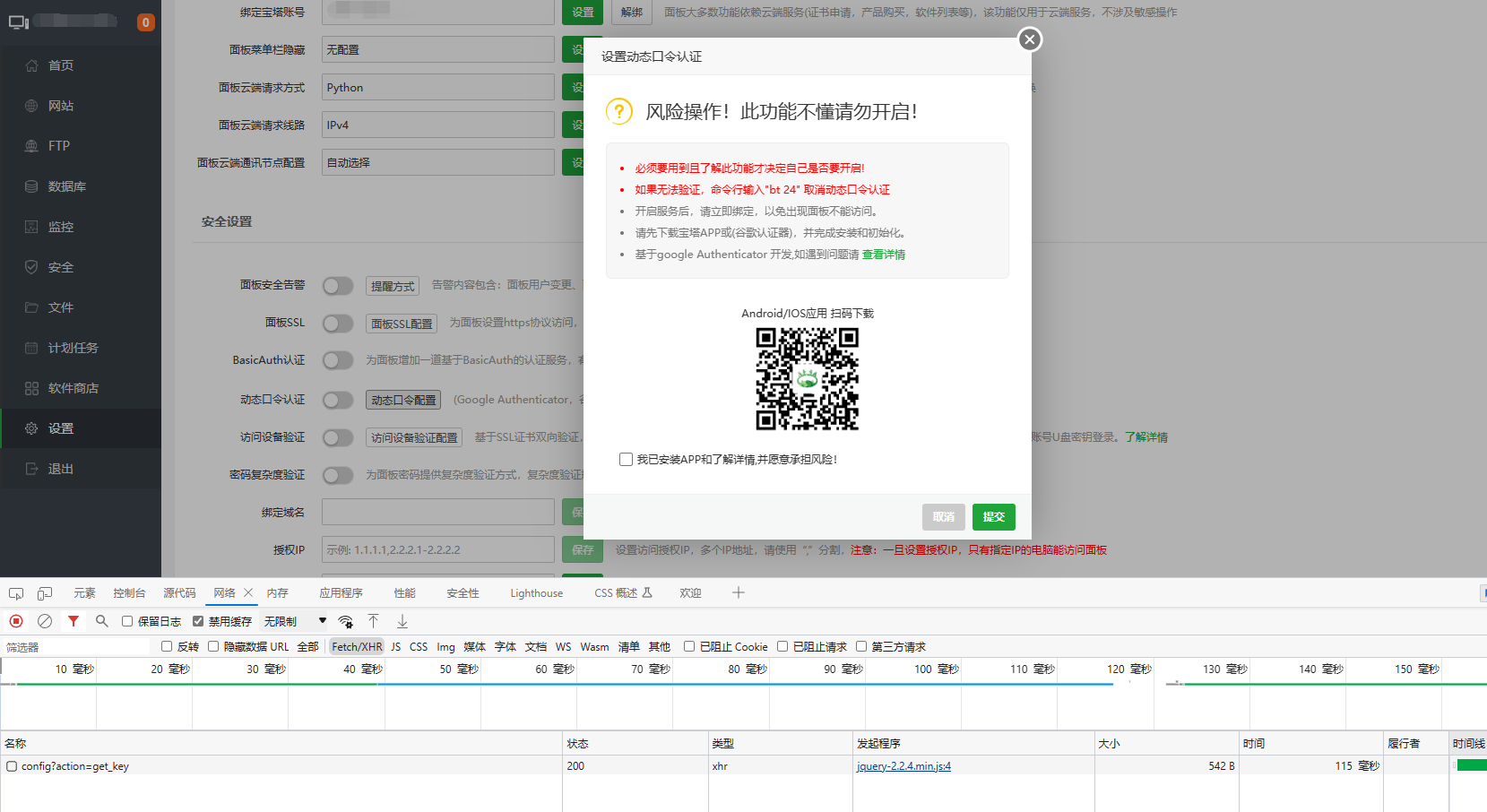Select the JS request type filter
The width and height of the screenshot is (1487, 812).
click(x=395, y=646)
